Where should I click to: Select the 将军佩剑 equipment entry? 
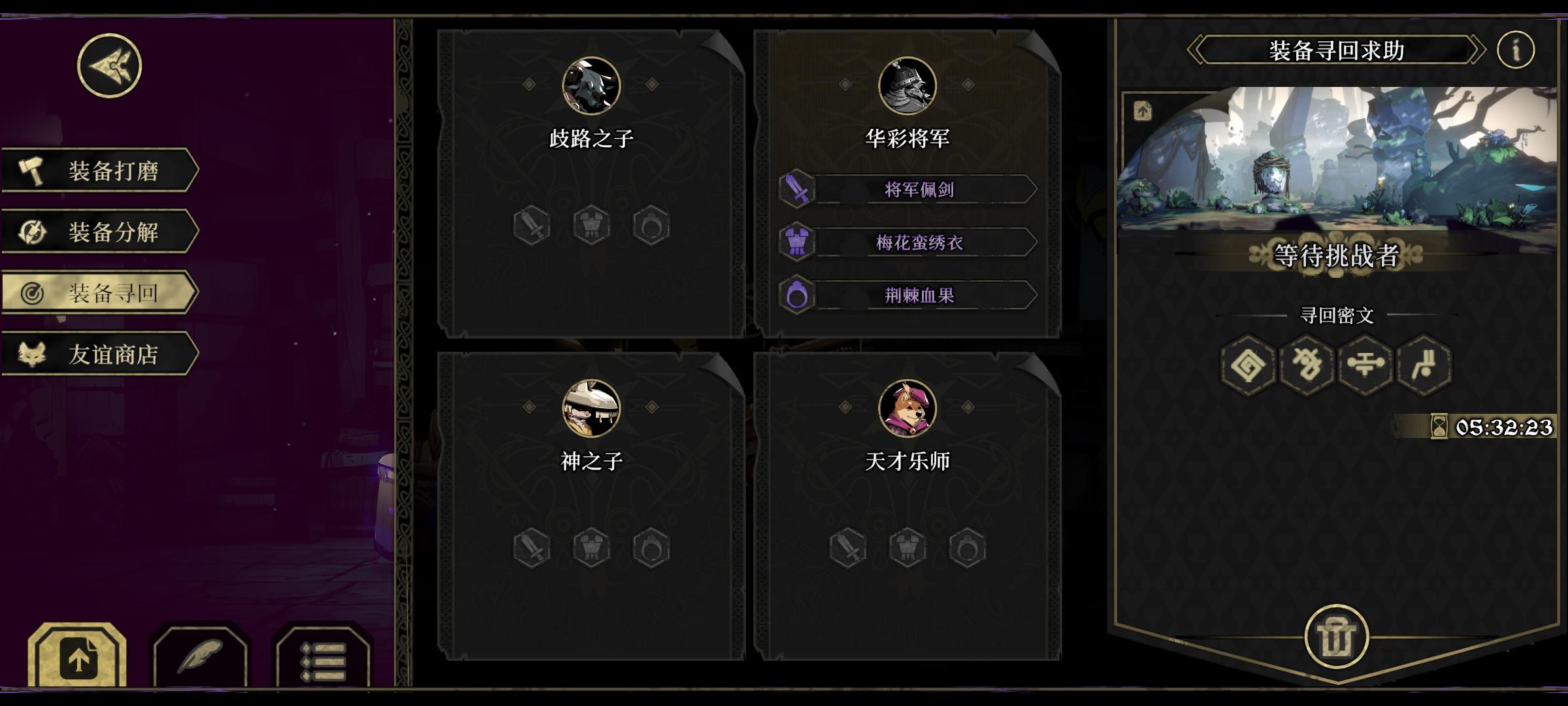(x=907, y=189)
